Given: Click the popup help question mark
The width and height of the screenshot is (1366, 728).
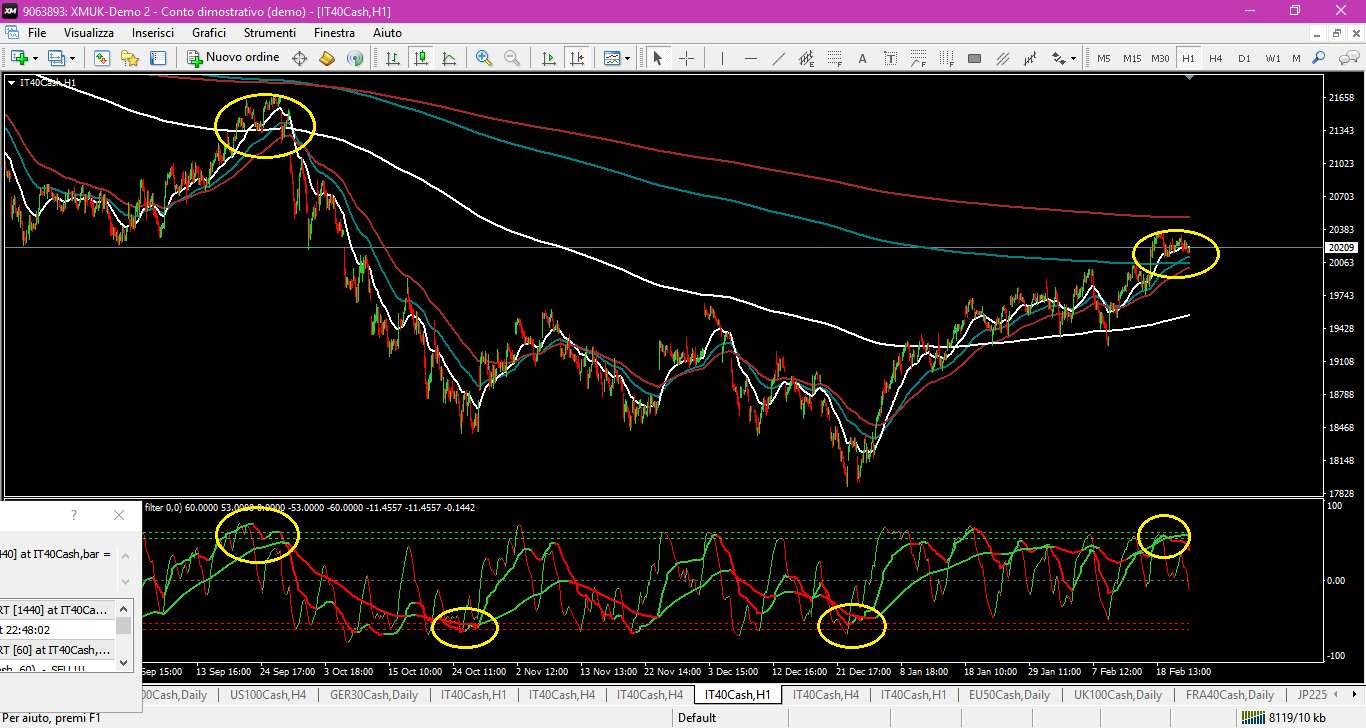Looking at the screenshot, I should 73,515.
